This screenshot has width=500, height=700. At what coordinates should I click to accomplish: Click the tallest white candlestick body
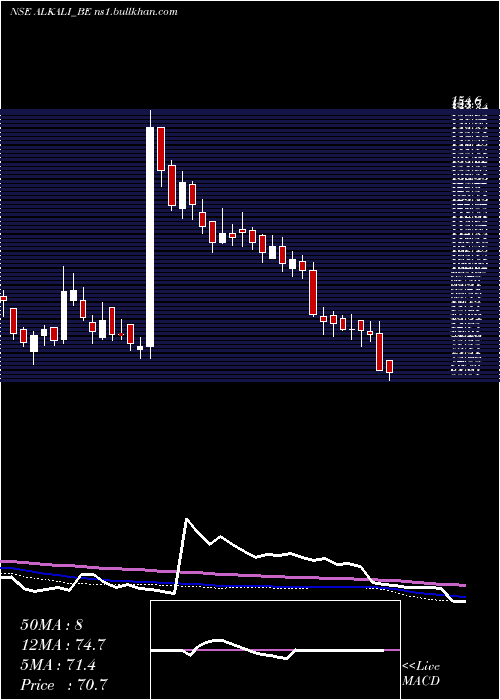pyautogui.click(x=150, y=237)
